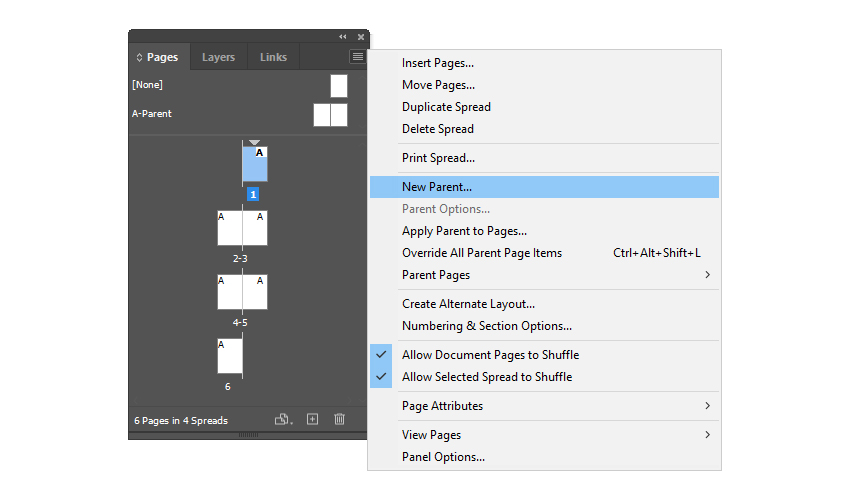Viewport: 850px width, 500px height.
Task: Select the 4-5 spread thumbnail
Action: (242, 292)
